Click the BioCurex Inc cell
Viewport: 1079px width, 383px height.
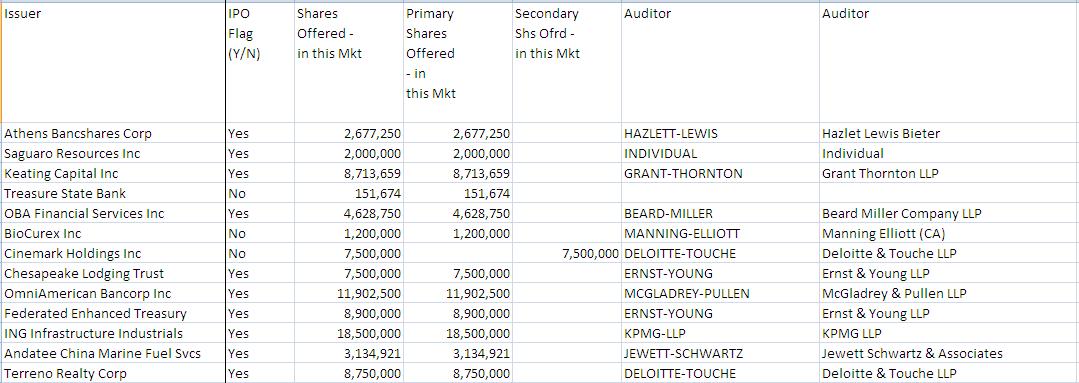(114, 233)
